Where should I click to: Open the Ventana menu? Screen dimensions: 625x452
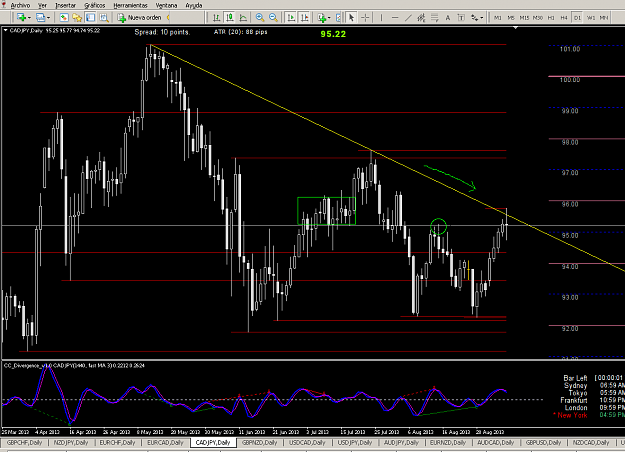pyautogui.click(x=166, y=5)
